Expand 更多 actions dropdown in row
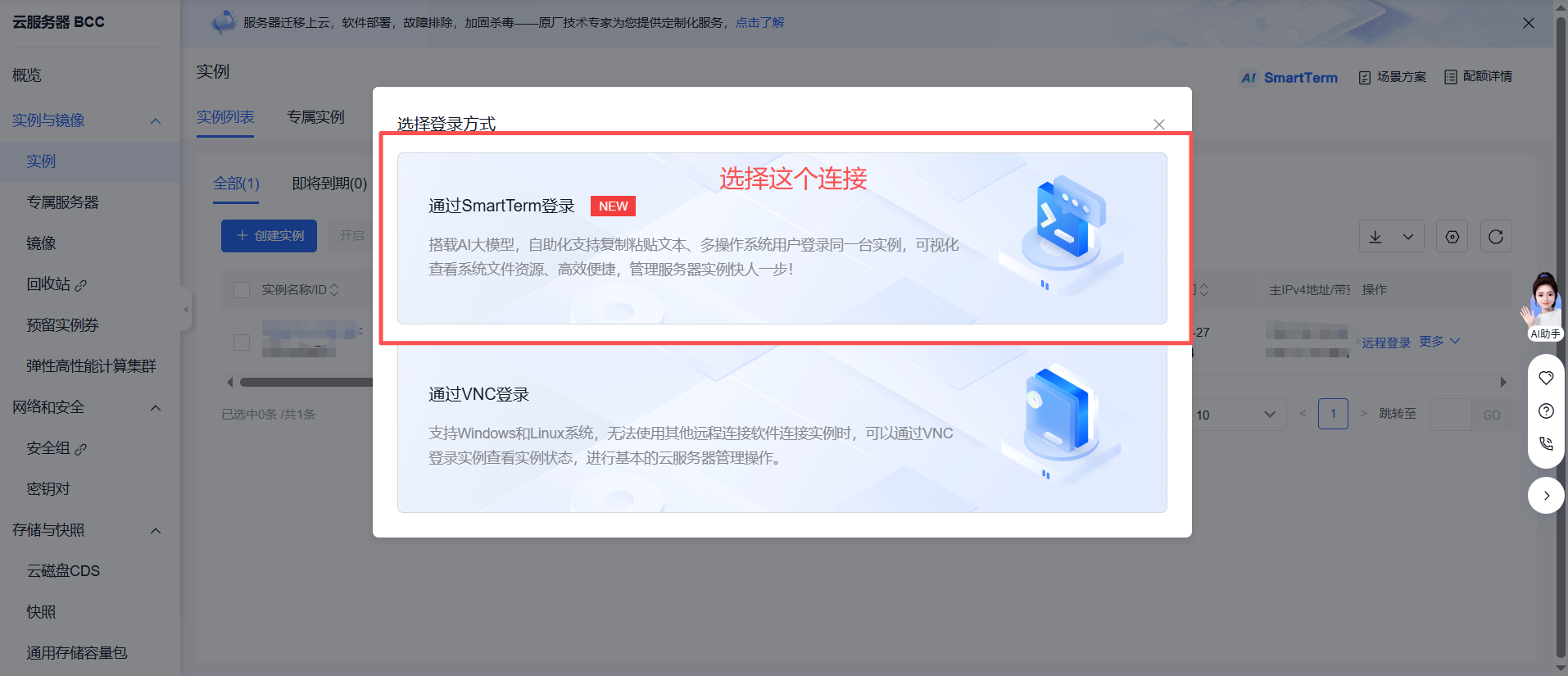This screenshot has width=1568, height=676. point(1439,342)
